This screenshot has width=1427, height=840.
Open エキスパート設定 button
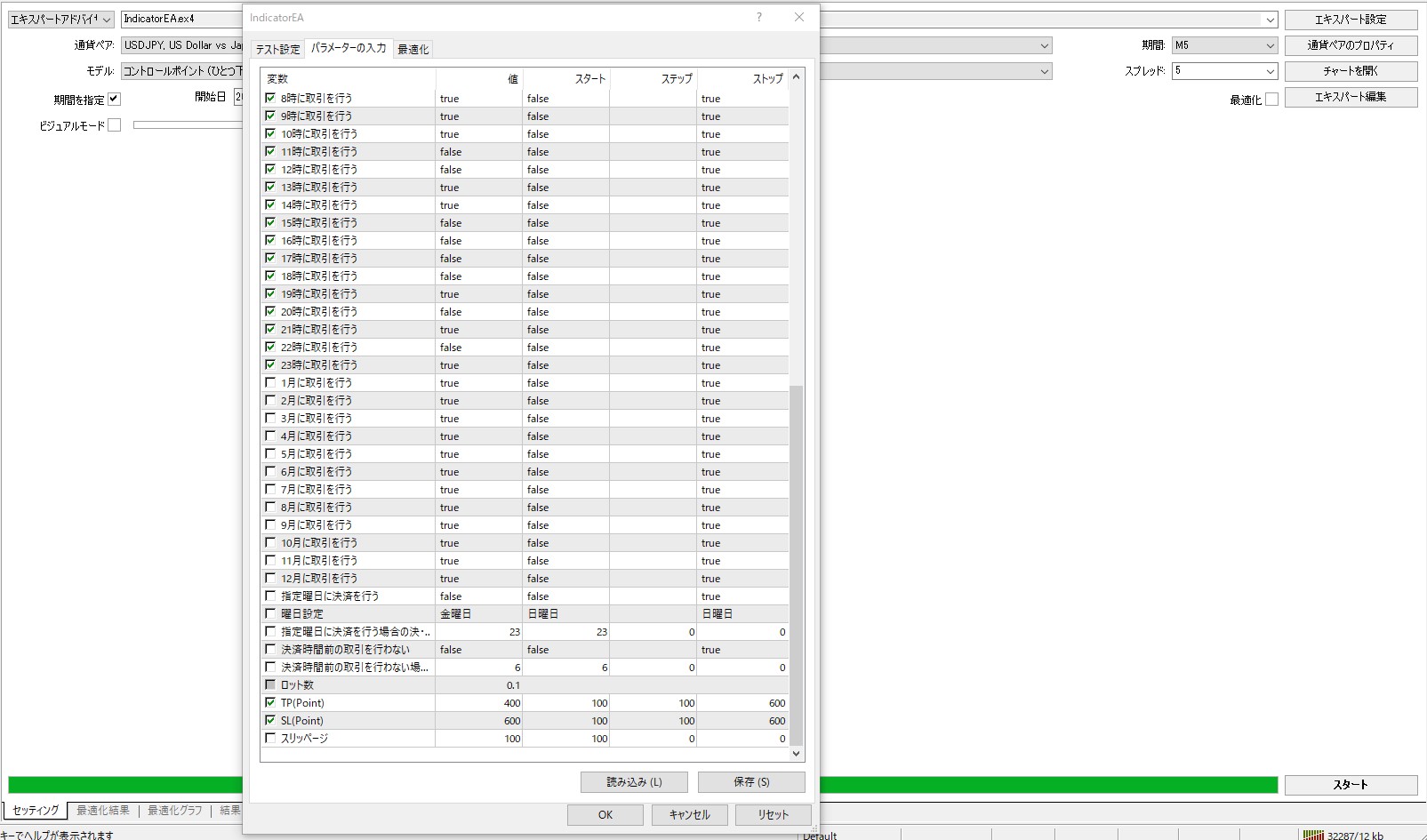1351,20
